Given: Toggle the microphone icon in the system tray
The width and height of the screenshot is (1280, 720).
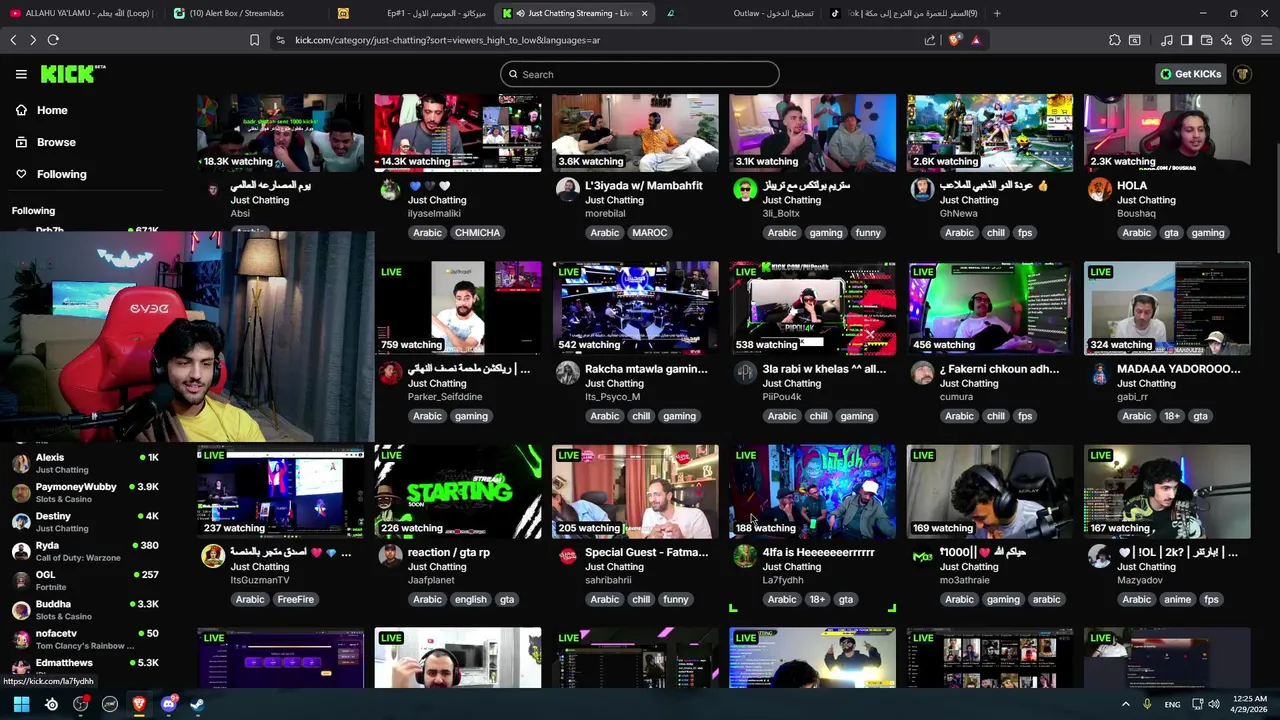Looking at the screenshot, I should pos(1147,704).
